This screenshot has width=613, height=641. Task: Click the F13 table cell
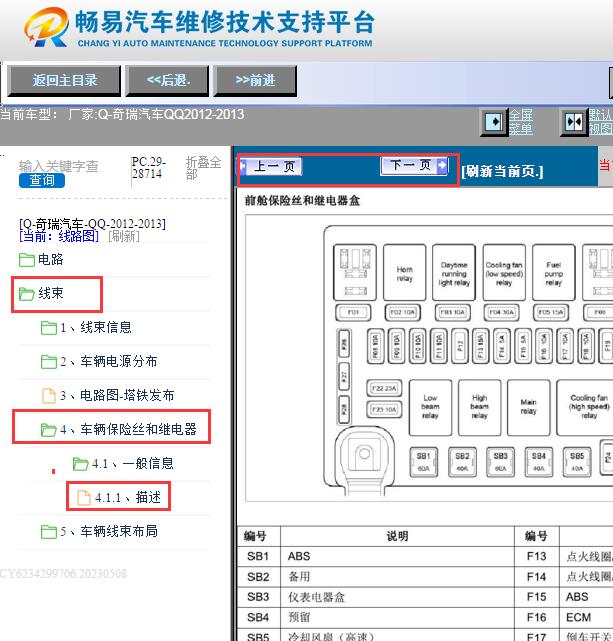pos(537,556)
